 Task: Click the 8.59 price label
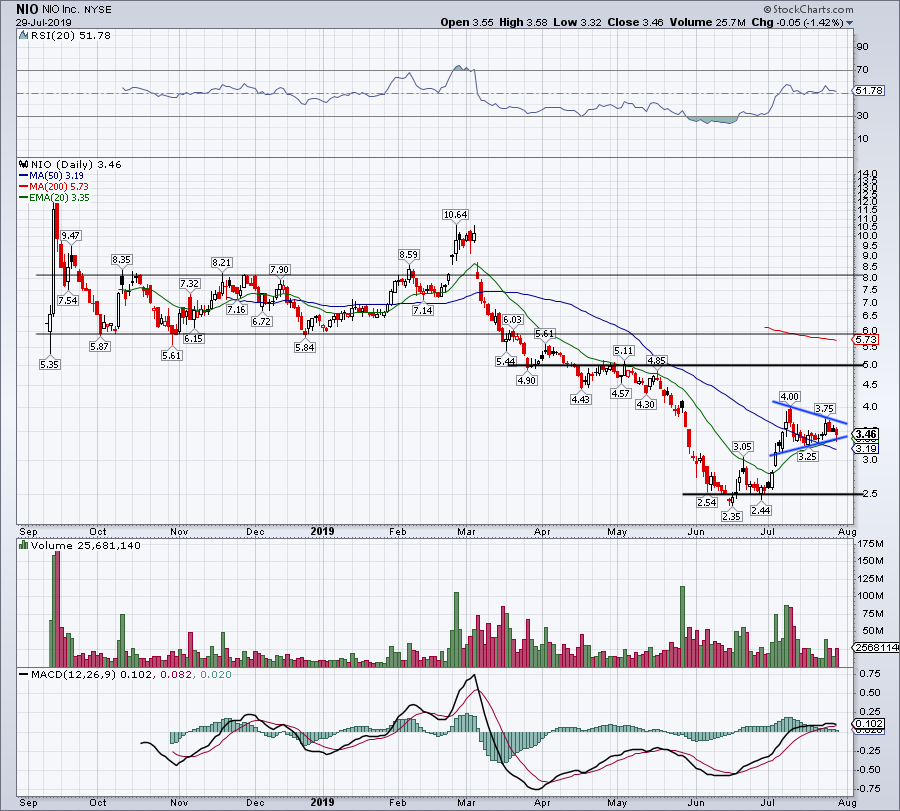[x=409, y=254]
